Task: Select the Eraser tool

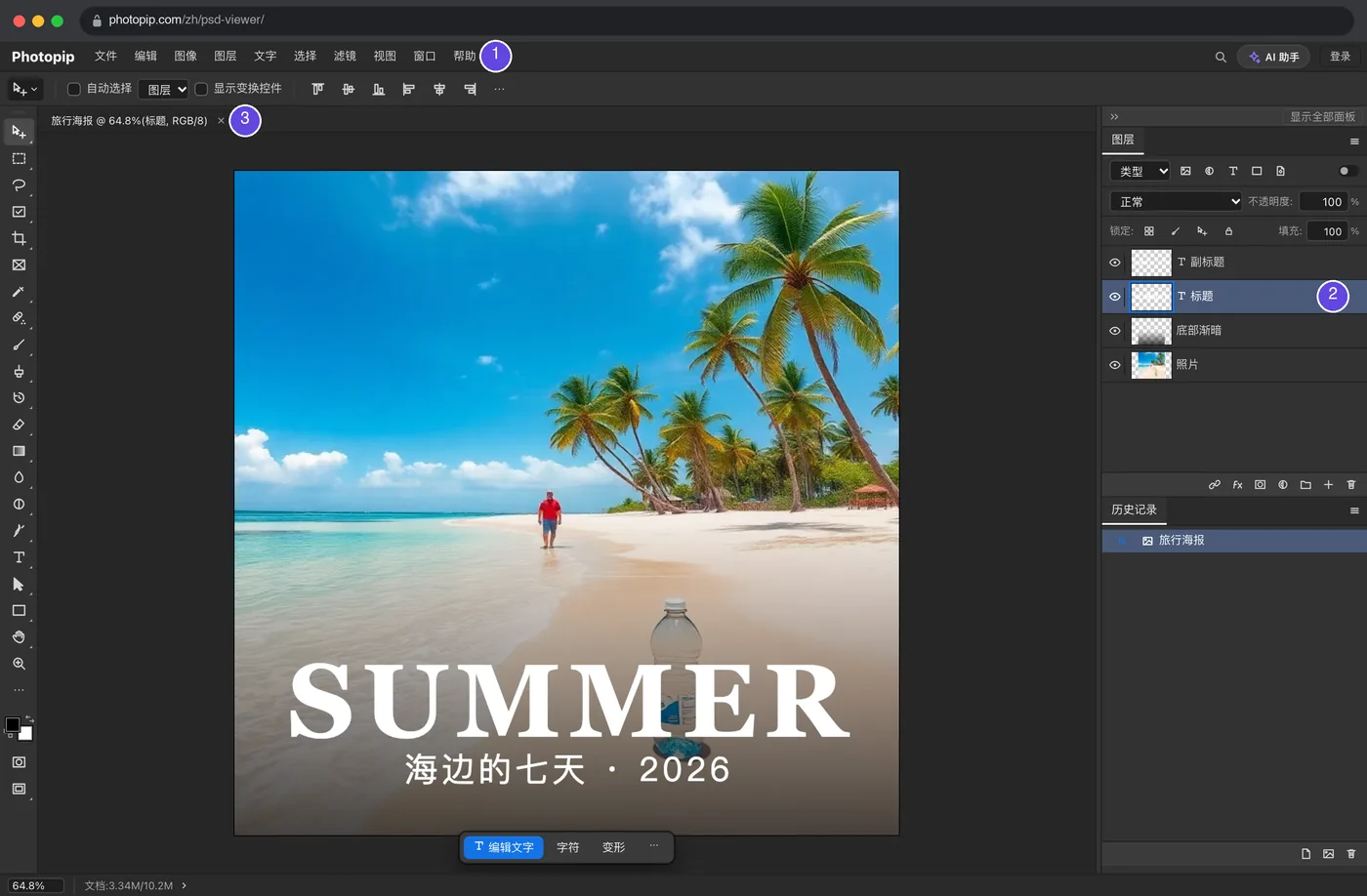Action: [x=19, y=425]
